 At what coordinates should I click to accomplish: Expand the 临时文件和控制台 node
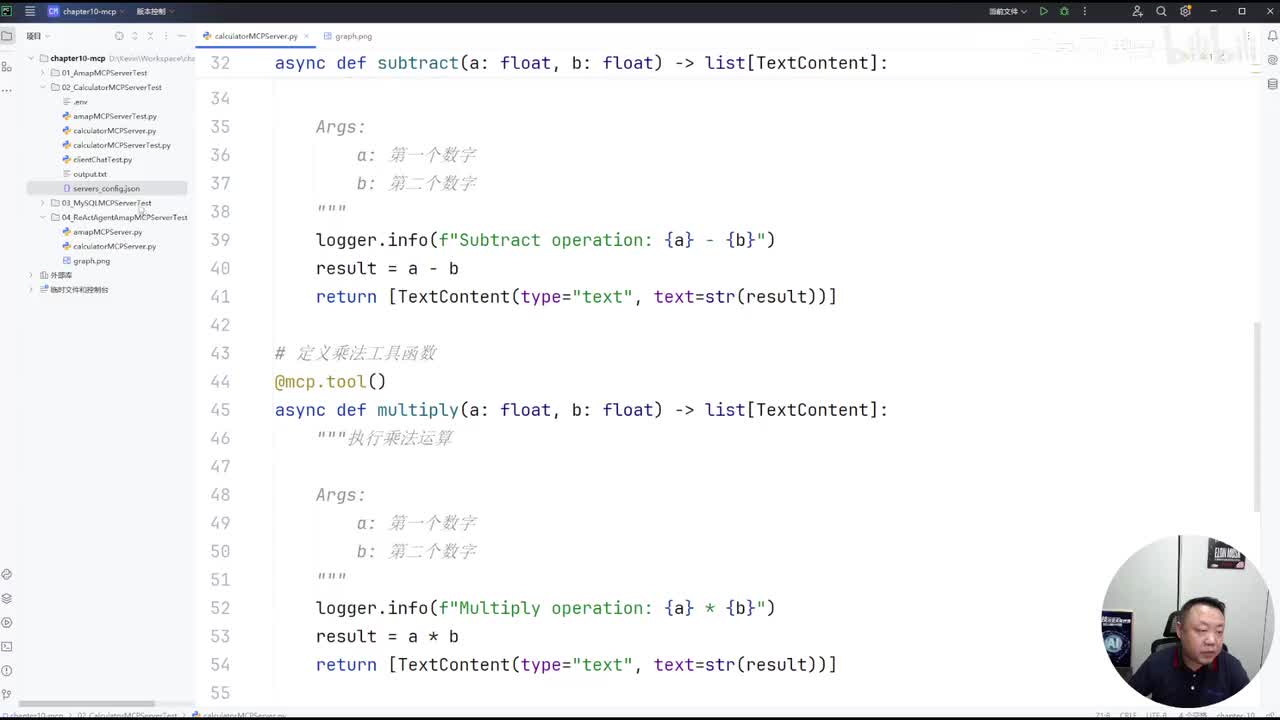[31, 290]
